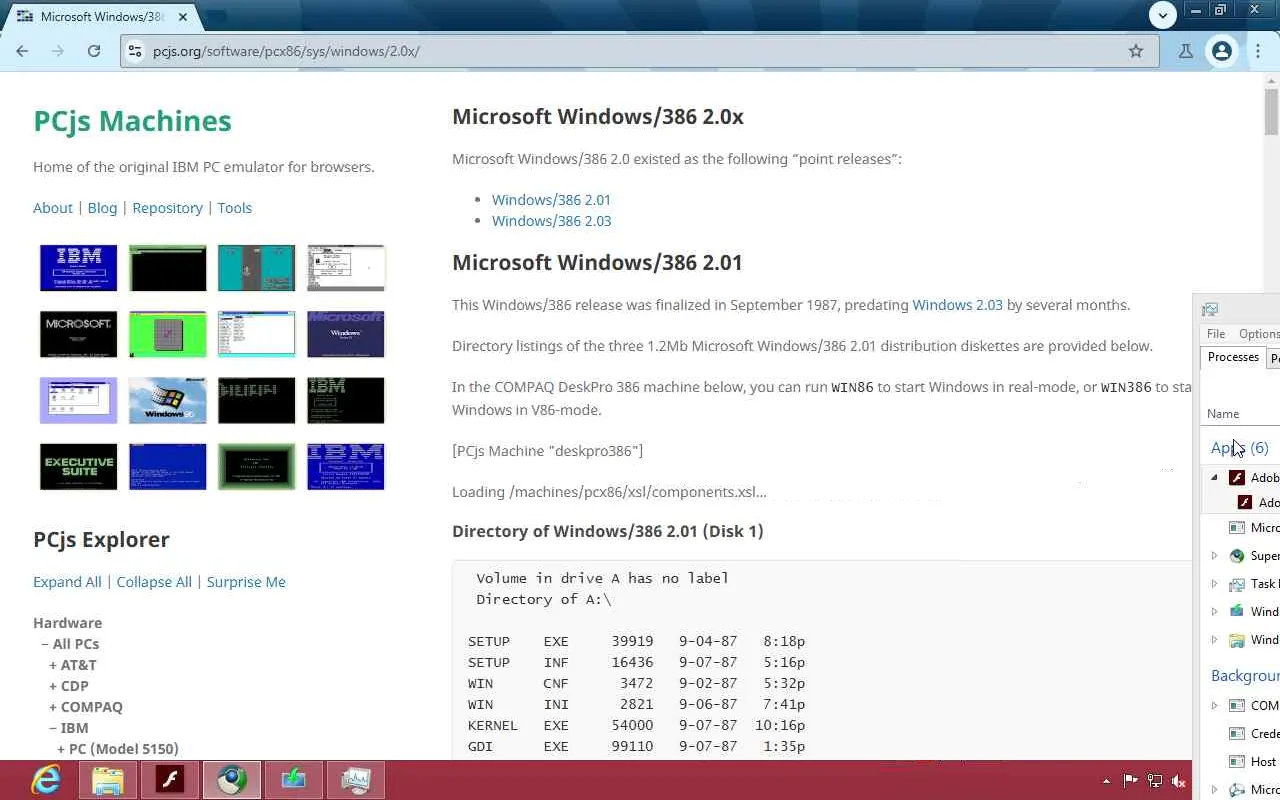Go back to the previous page
Image resolution: width=1280 pixels, height=800 pixels.
22,51
